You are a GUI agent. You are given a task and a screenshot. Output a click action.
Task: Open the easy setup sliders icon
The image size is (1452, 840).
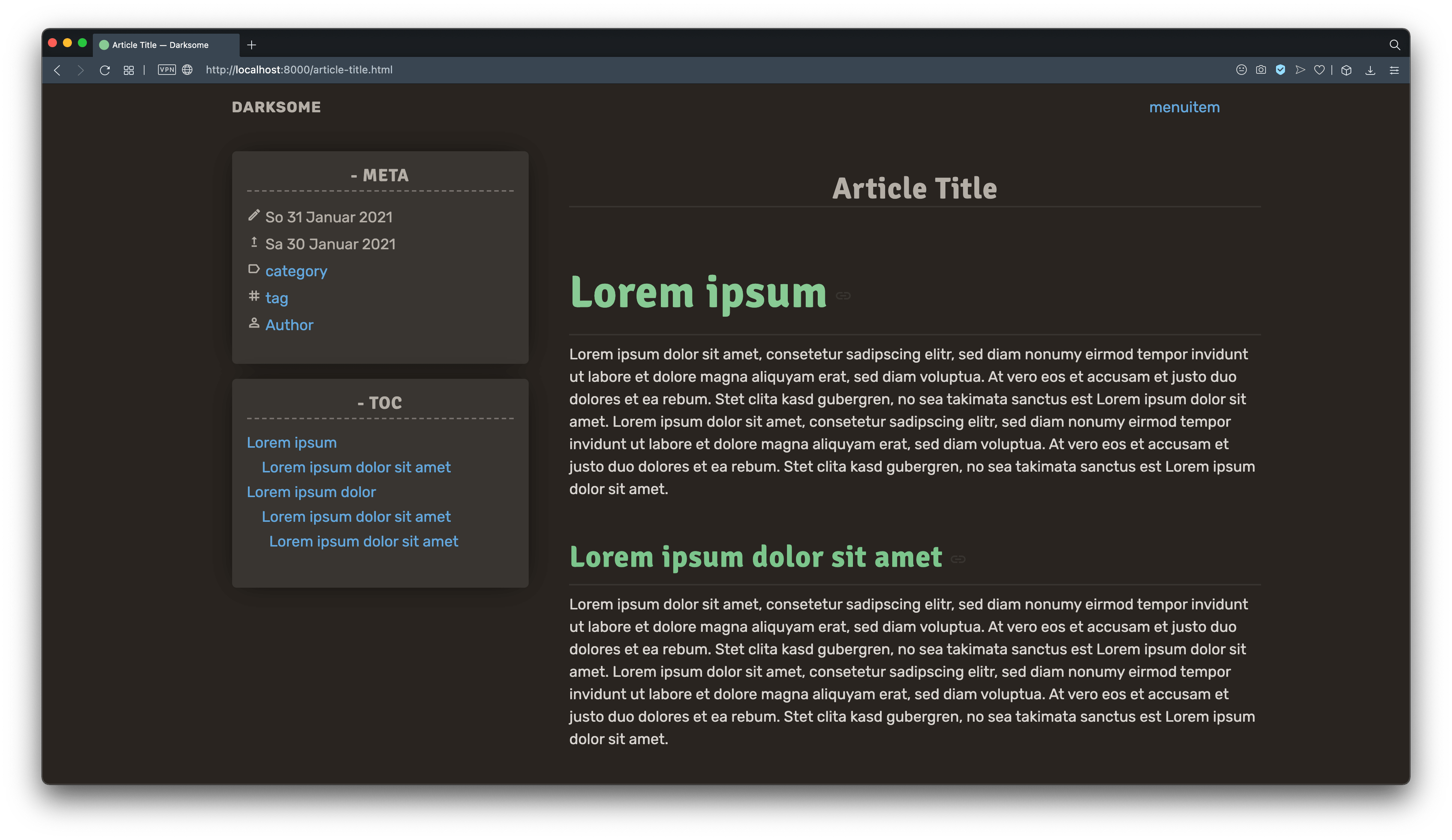[x=1394, y=70]
